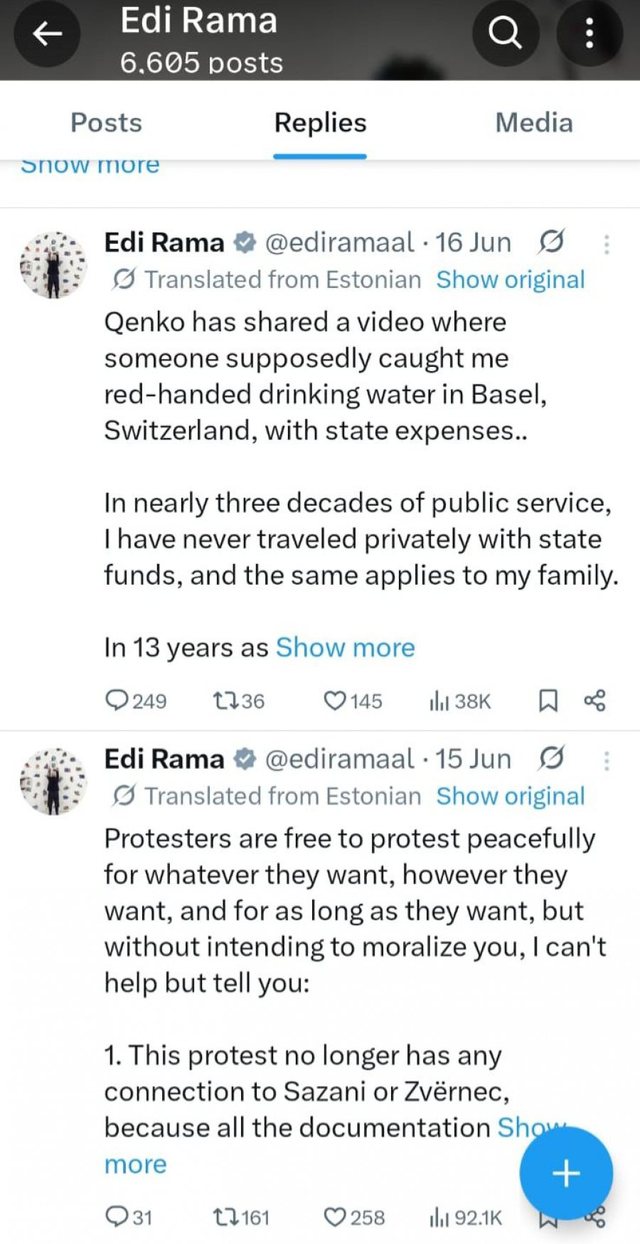Like the 15 Jun protest post
This screenshot has height=1244, width=640.
click(355, 1217)
